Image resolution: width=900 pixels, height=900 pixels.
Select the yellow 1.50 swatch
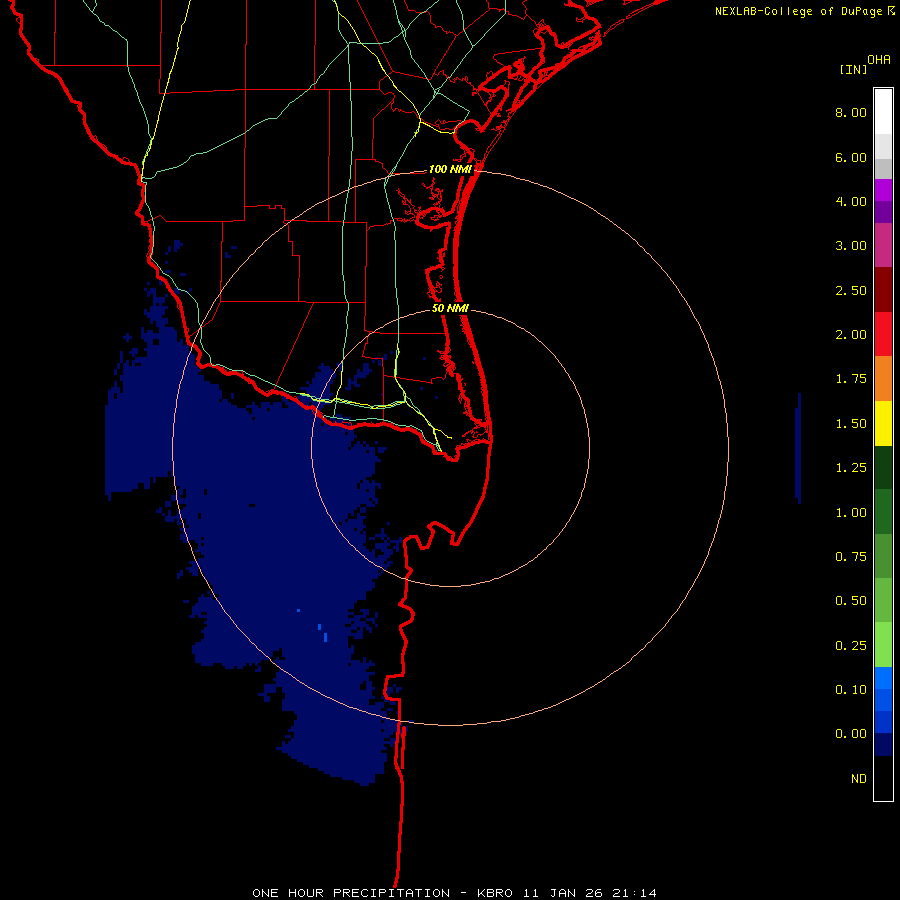point(883,423)
